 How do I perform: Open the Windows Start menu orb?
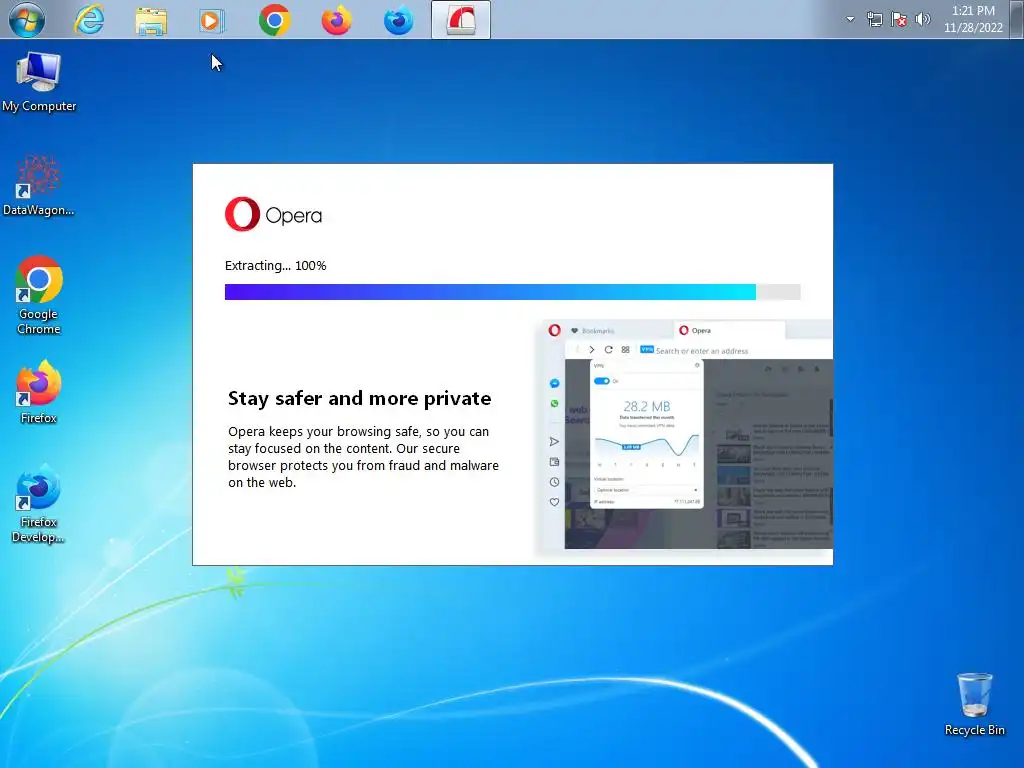coord(27,20)
